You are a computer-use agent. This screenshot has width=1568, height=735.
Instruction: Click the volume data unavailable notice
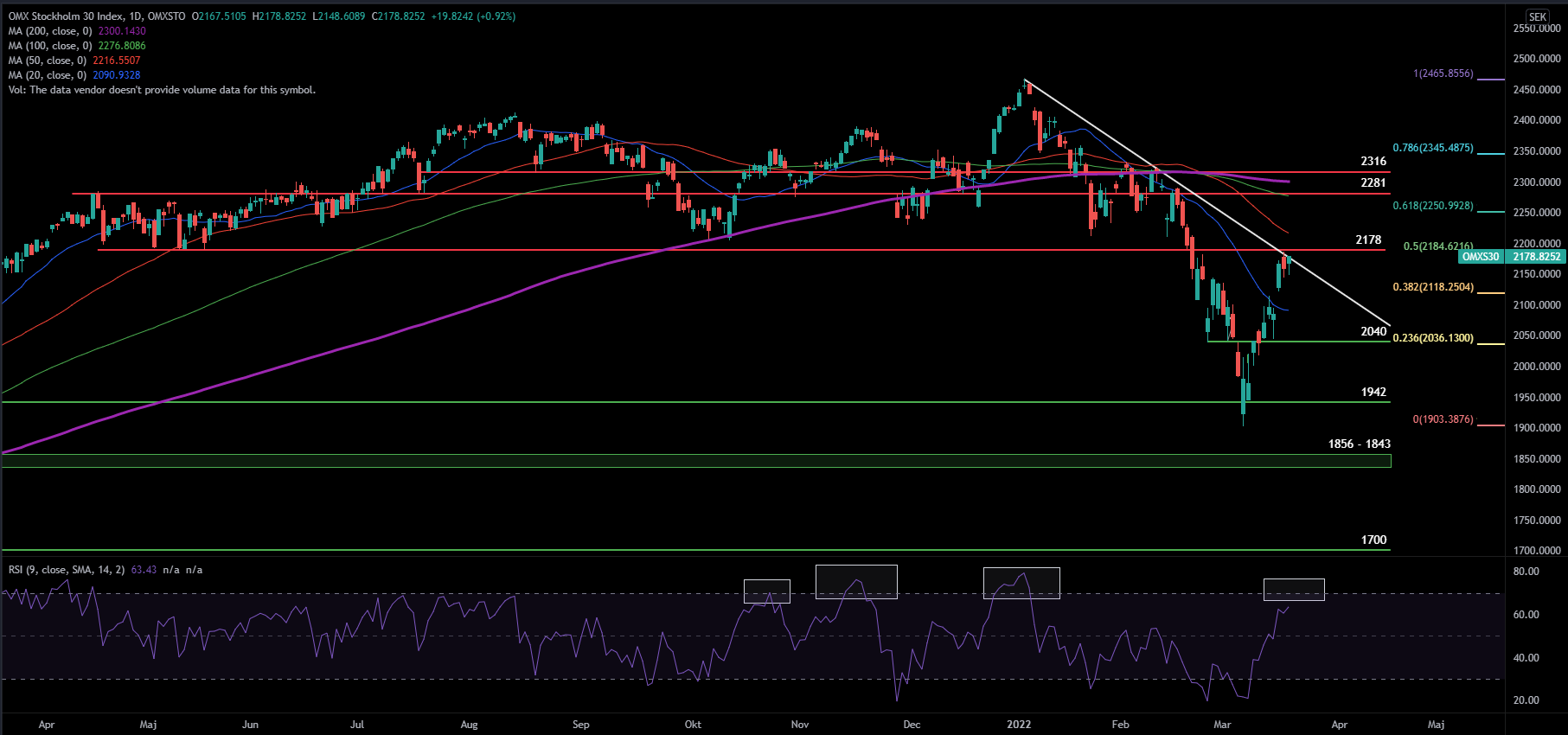(x=162, y=90)
